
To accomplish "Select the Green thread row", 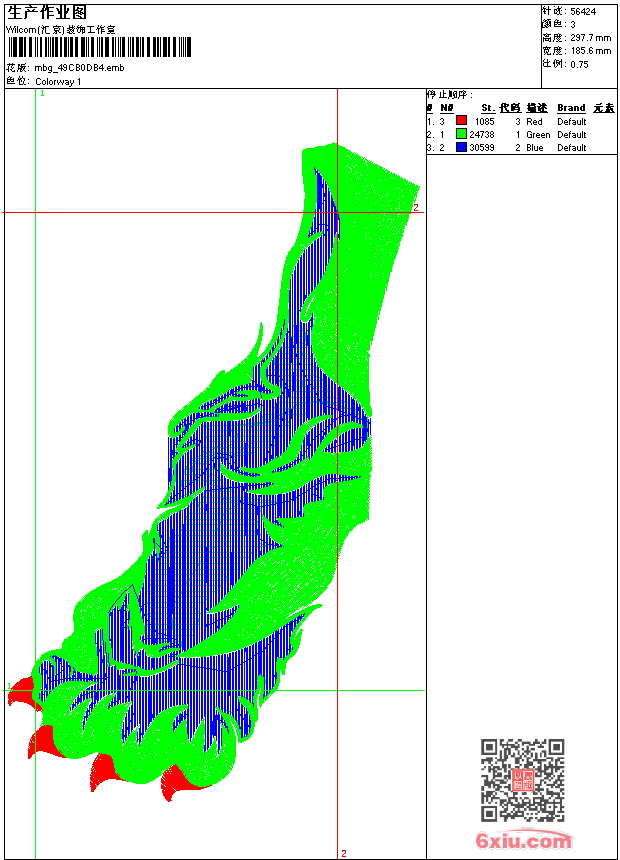I will pyautogui.click(x=521, y=134).
